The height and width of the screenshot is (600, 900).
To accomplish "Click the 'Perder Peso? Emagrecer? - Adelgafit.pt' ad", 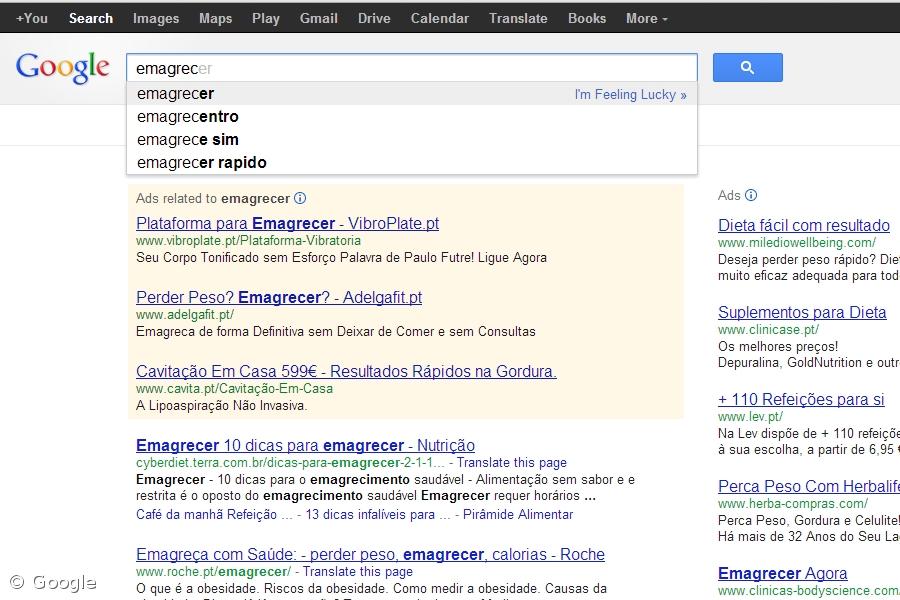I will (278, 297).
